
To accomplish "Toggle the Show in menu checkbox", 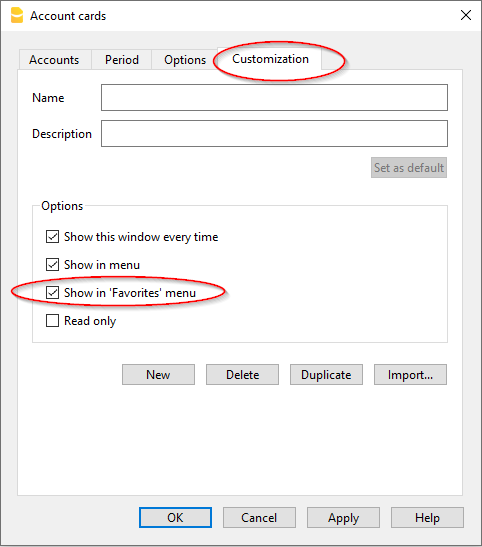I will (x=52, y=264).
